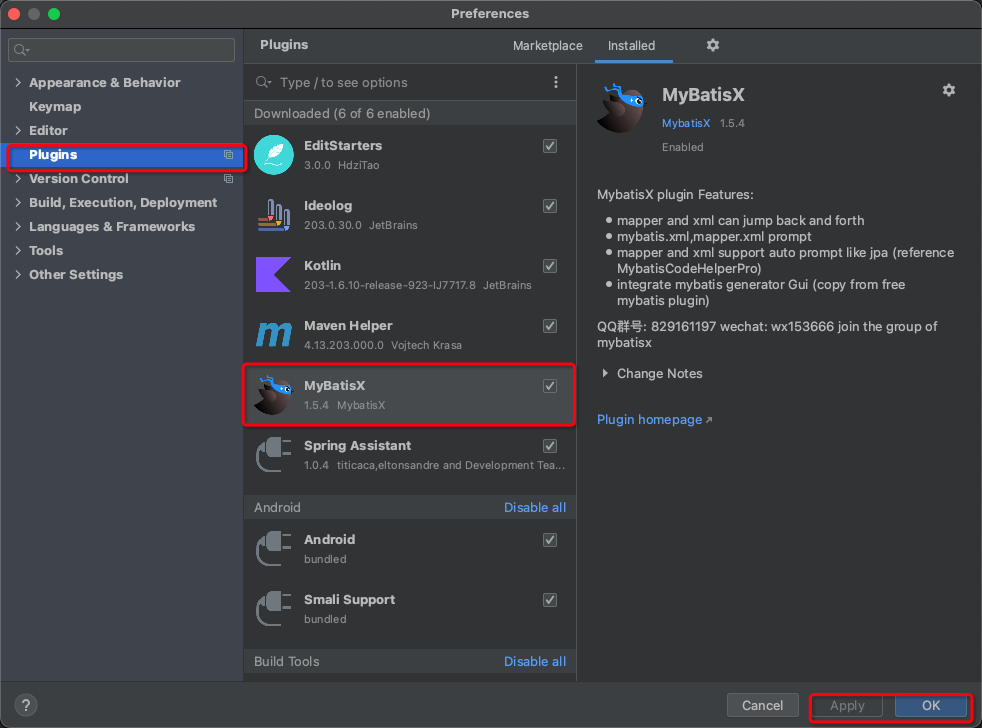Select Keymap in the settings tree
The width and height of the screenshot is (982, 728).
tap(55, 107)
